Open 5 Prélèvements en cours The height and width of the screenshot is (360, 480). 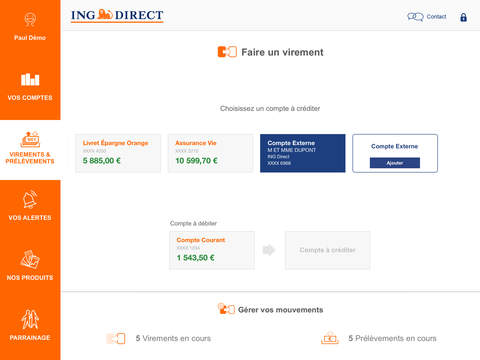[392, 338]
